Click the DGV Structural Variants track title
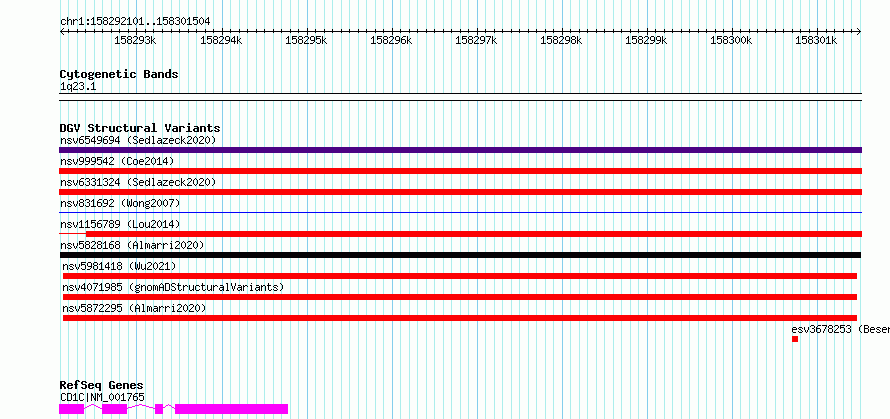Viewport: 890px width, 419px height. (140, 128)
